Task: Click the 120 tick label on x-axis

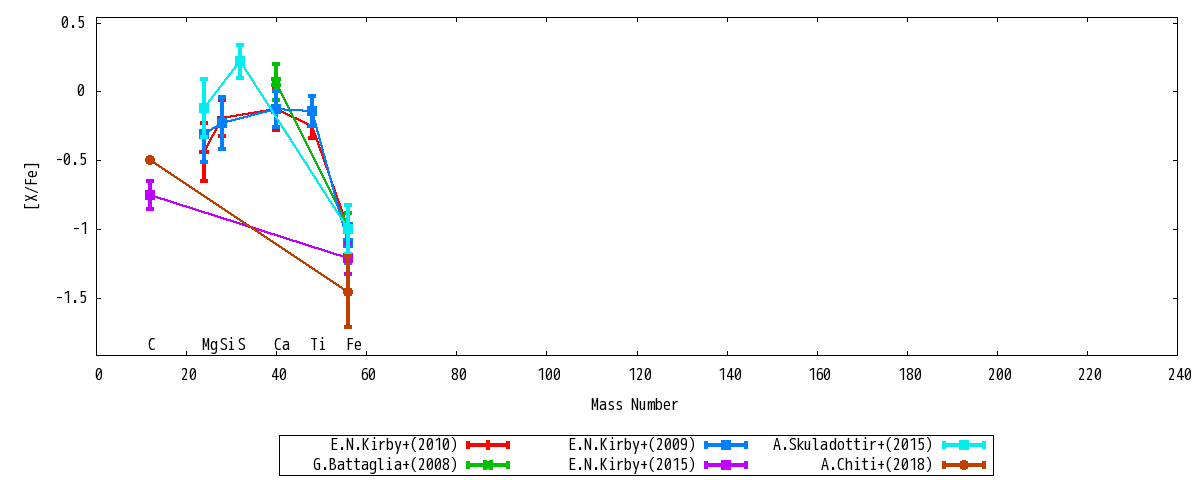Action: coord(638,375)
